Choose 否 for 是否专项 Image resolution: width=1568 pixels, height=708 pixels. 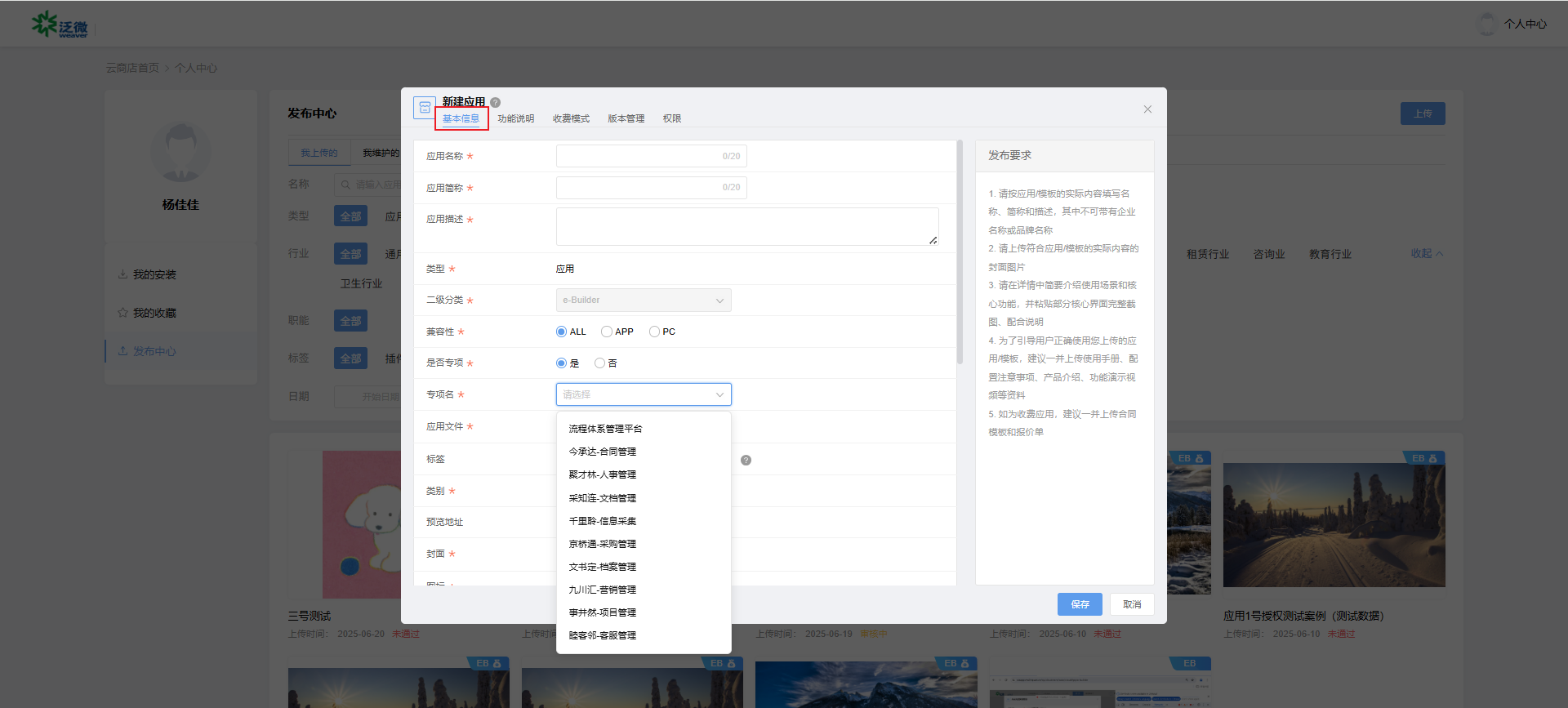[x=600, y=363]
